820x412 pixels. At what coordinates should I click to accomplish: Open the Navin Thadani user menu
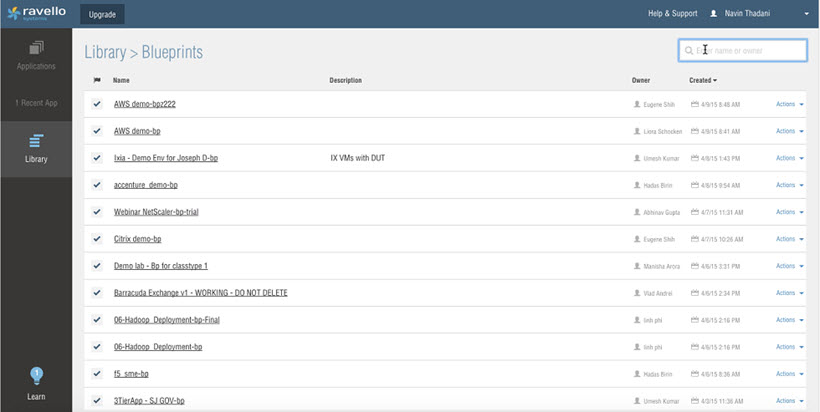747,14
